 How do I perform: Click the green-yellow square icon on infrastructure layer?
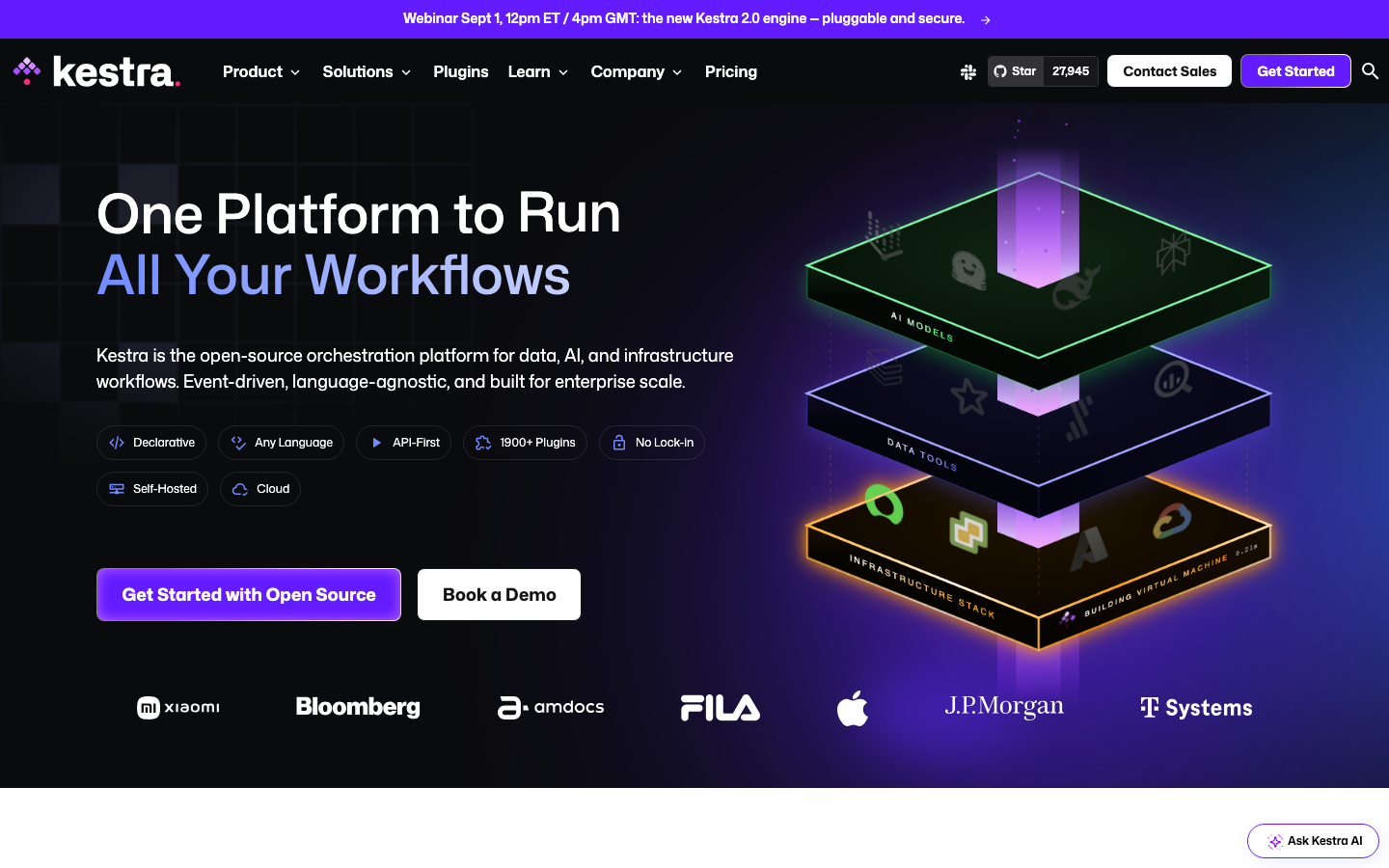click(x=968, y=532)
